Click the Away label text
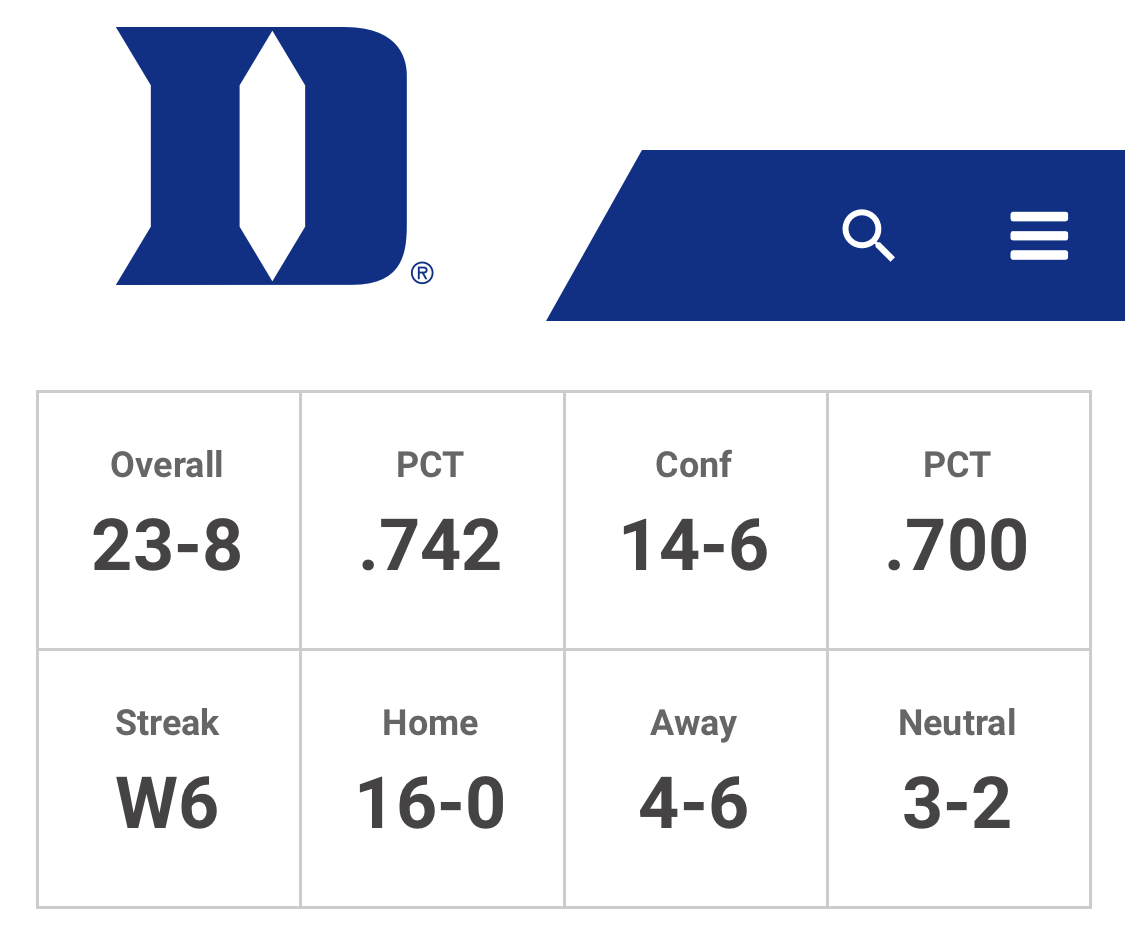Screen dimensions: 1125x942 (x=693, y=724)
